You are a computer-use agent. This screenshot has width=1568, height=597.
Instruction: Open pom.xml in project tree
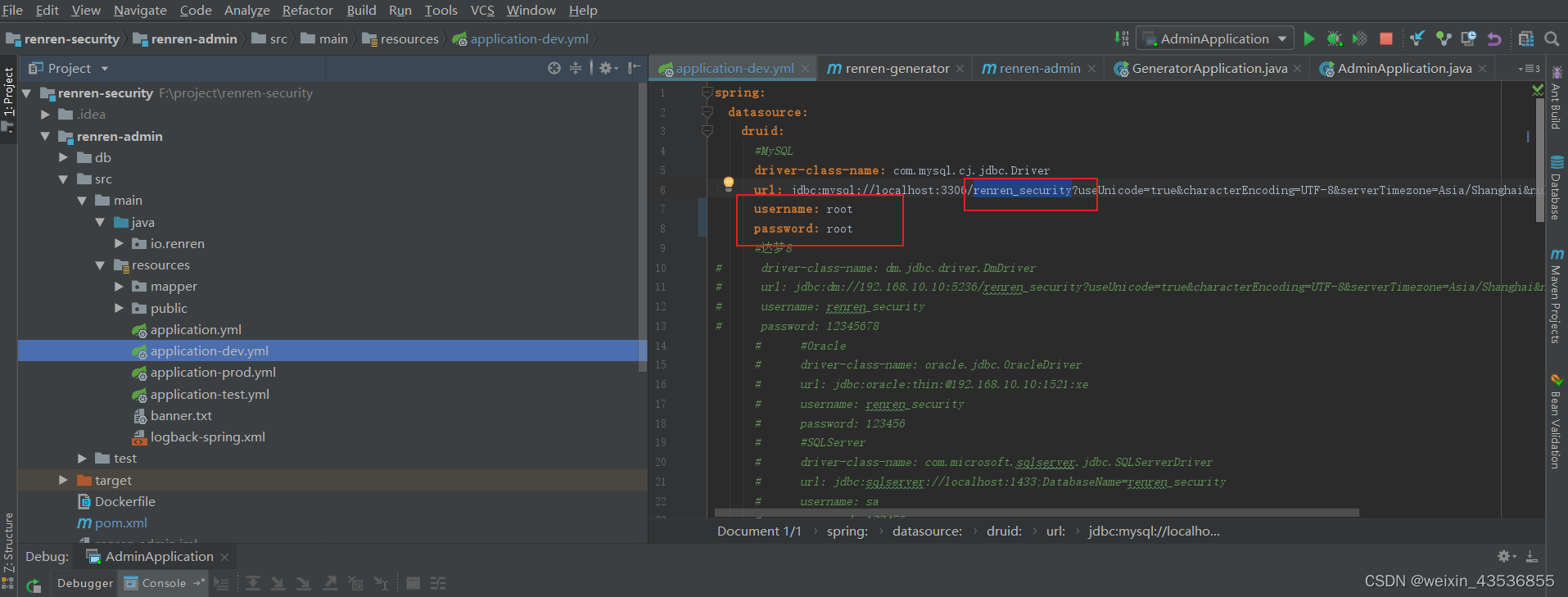point(112,522)
